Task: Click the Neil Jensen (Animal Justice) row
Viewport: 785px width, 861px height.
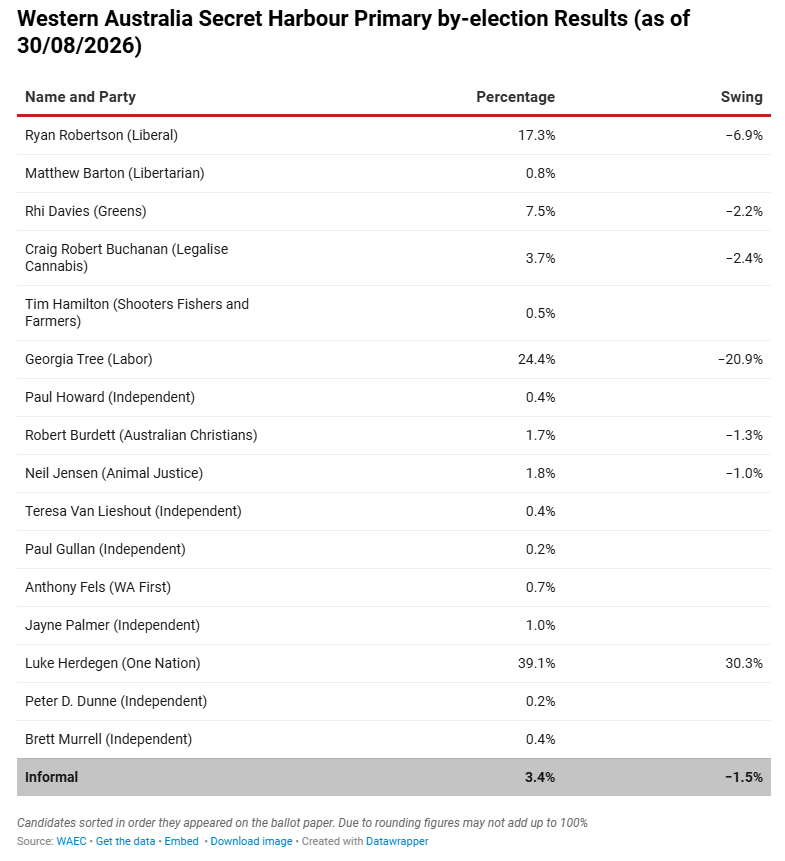Action: (x=394, y=473)
